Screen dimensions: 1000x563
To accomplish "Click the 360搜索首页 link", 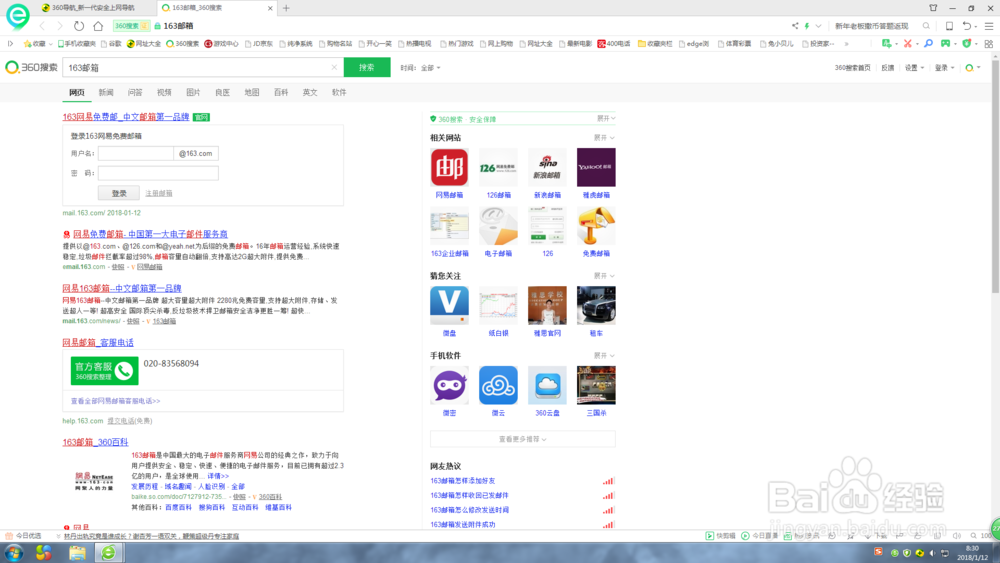I will [x=852, y=68].
